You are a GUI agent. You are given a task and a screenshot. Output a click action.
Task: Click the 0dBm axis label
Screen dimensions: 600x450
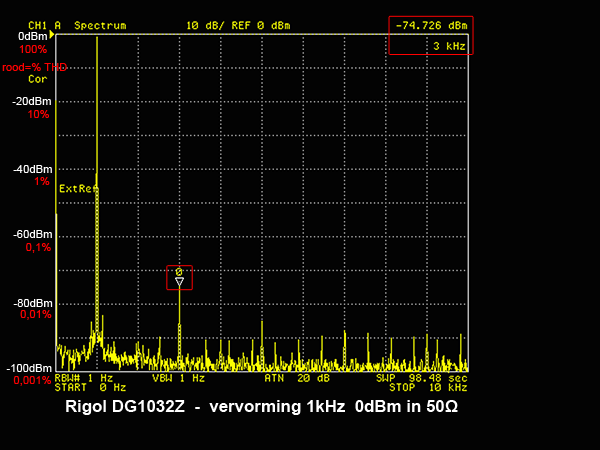click(x=33, y=36)
